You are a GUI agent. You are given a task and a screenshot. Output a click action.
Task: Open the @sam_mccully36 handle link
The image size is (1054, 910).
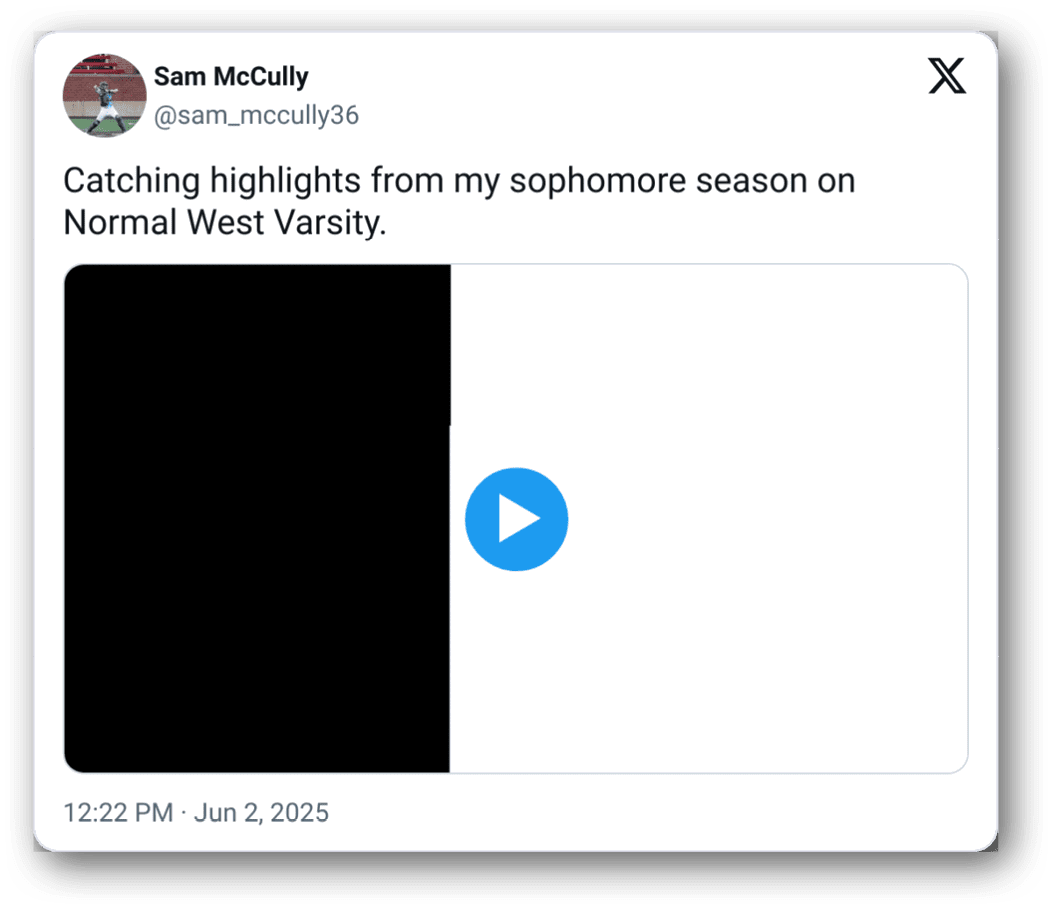pyautogui.click(x=255, y=116)
